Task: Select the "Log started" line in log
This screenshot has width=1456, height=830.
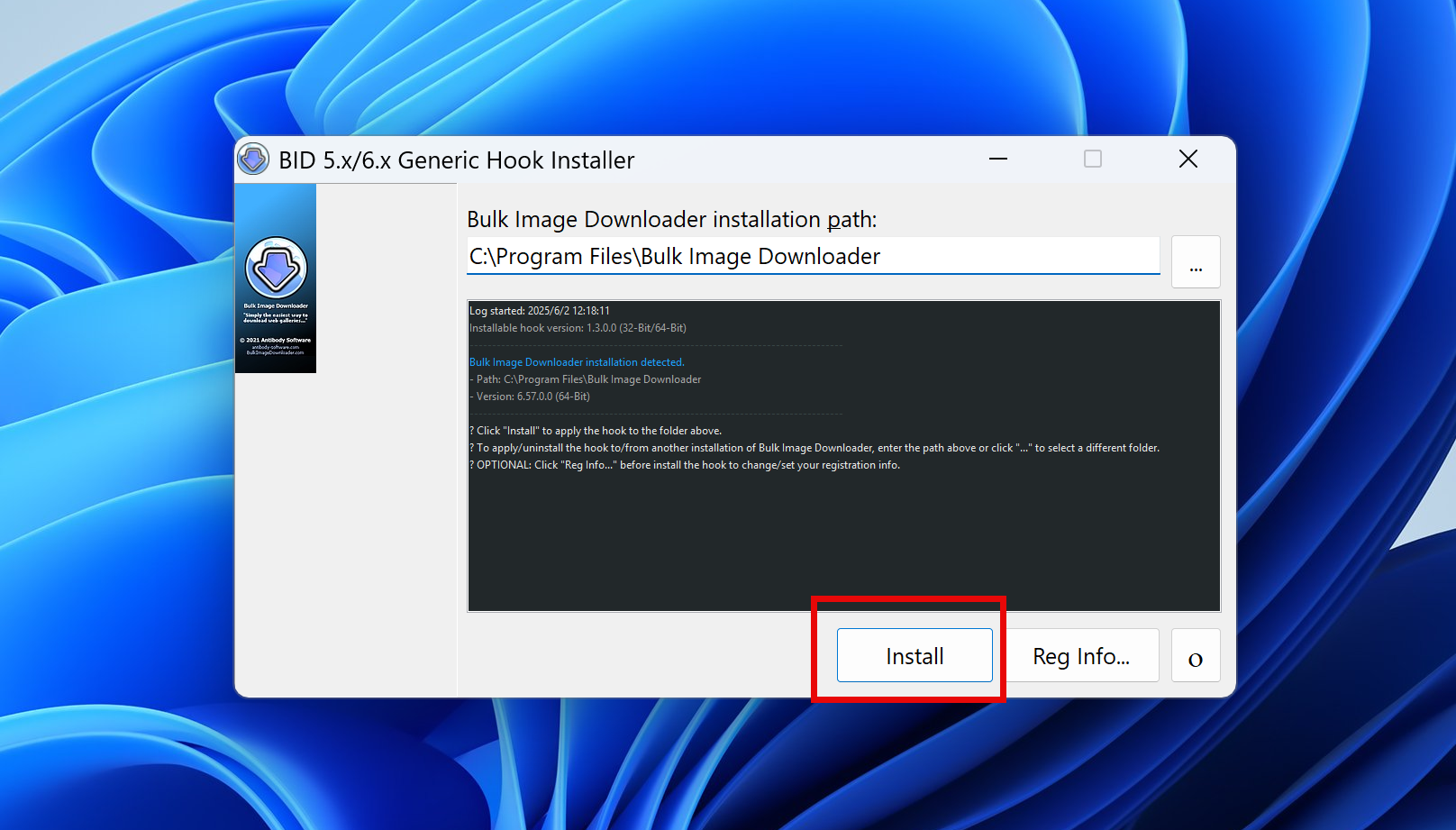Action: click(x=539, y=311)
